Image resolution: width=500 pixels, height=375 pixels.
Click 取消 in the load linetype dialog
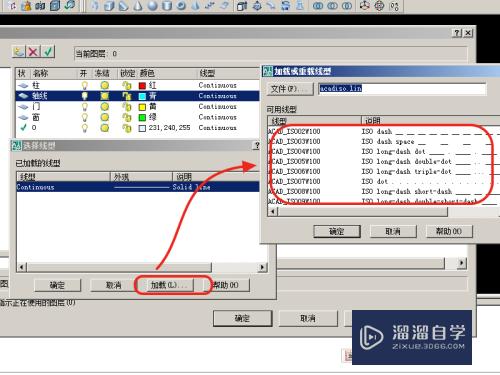(393, 231)
